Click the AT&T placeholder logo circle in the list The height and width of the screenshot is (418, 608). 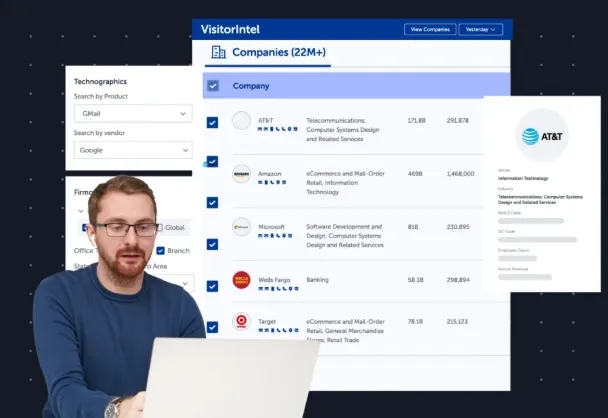pyautogui.click(x=241, y=121)
